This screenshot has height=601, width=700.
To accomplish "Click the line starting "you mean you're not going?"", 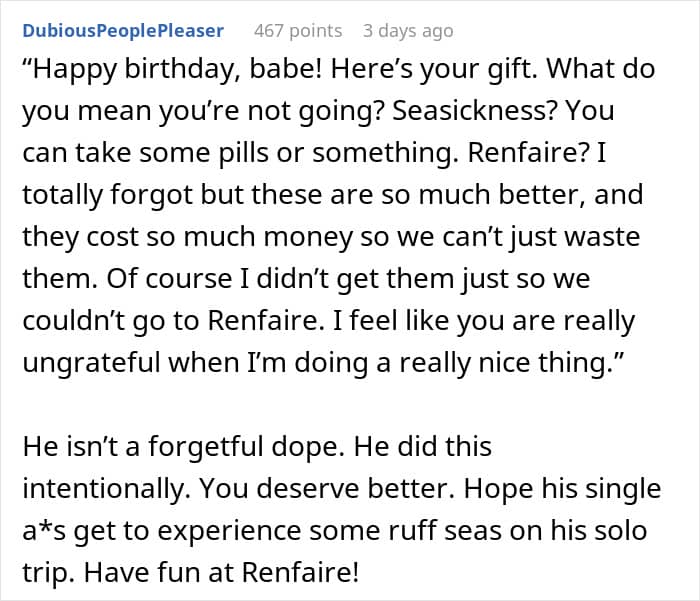I will (x=318, y=111).
